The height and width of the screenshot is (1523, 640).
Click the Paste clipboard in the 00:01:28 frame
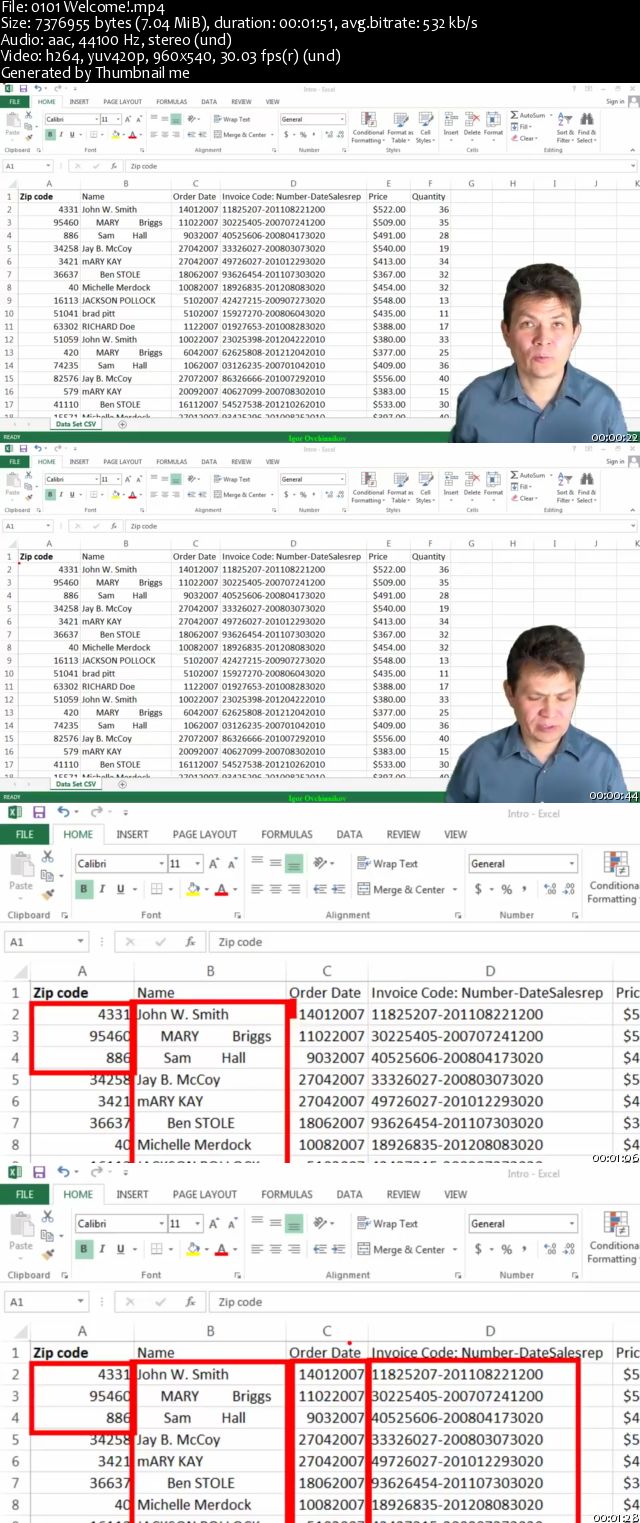[x=21, y=1229]
